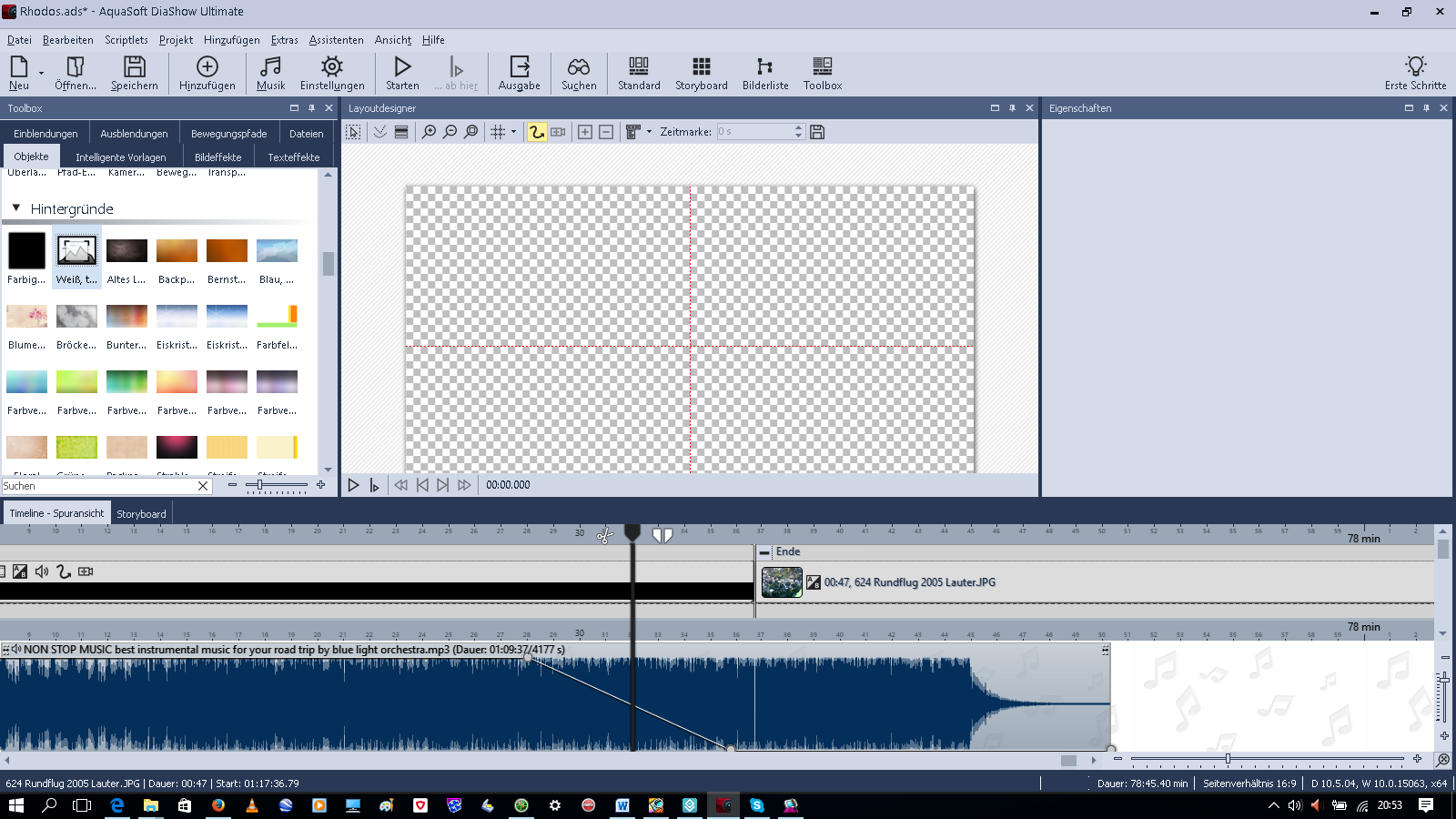The image size is (1456, 819).
Task: Click the Musik toolbar icon
Action: pos(270,73)
